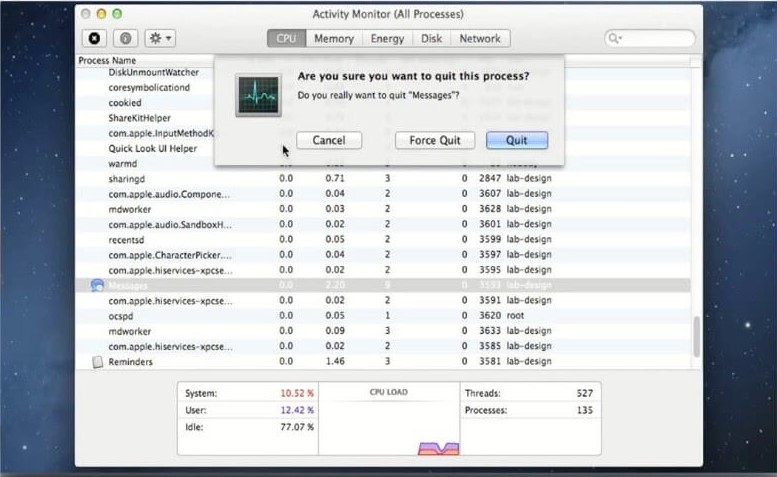This screenshot has height=477, width=777.
Task: Select the sharingd process
Action: click(x=127, y=179)
